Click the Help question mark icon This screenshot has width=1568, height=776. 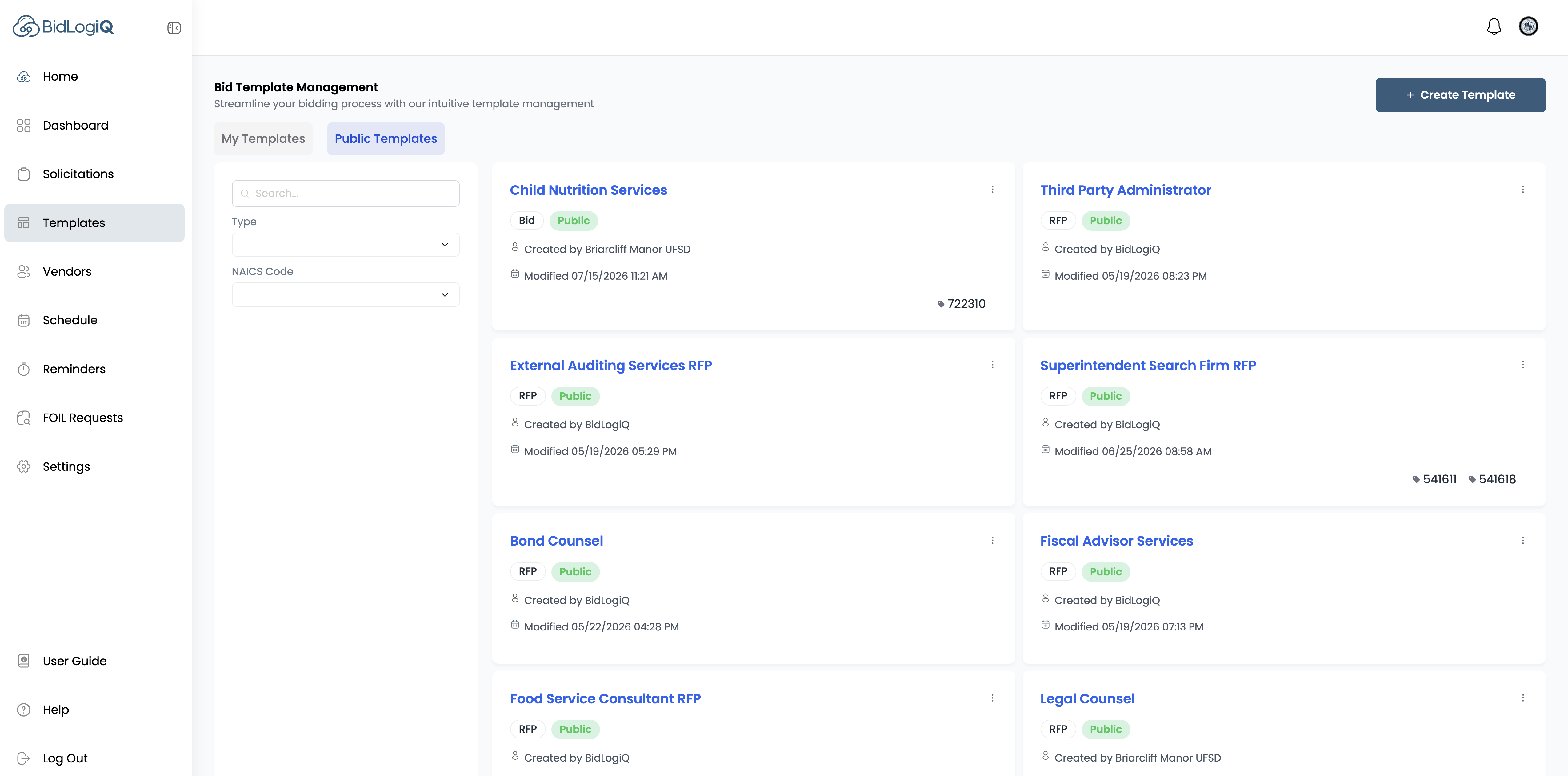tap(24, 710)
